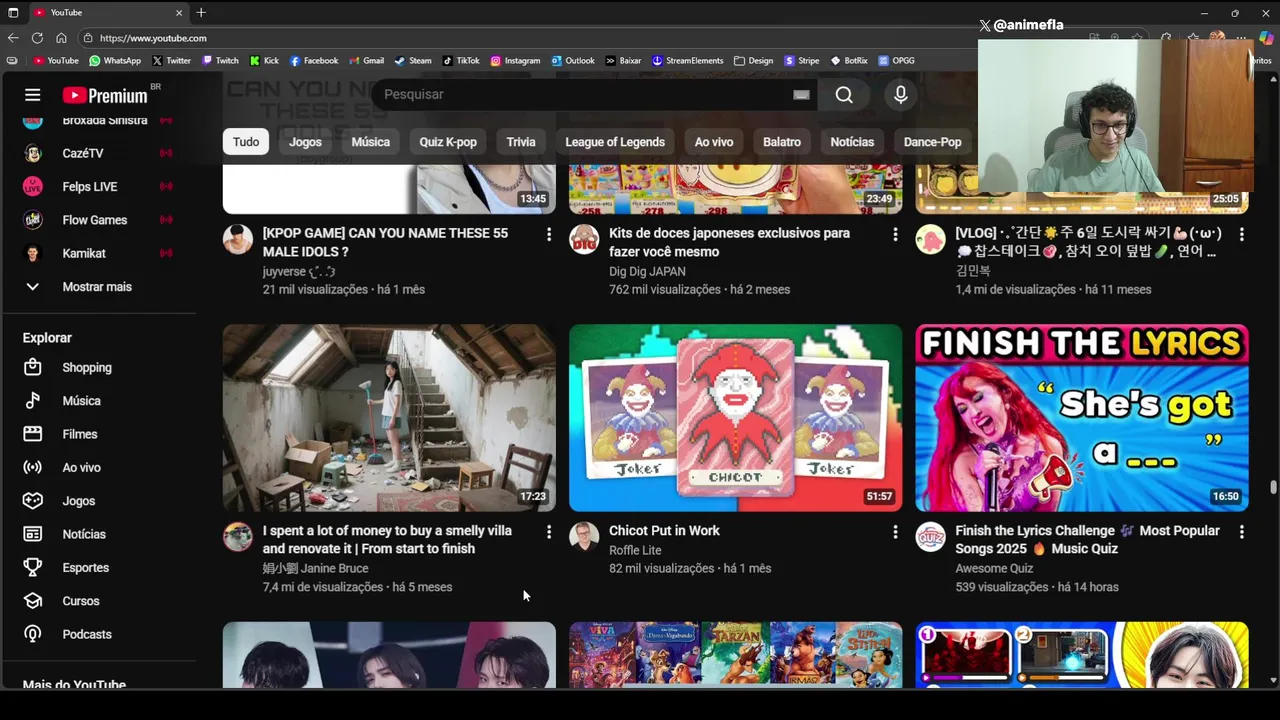Go back with browser back arrow
Screen dimensions: 1280x720
click(x=13, y=38)
